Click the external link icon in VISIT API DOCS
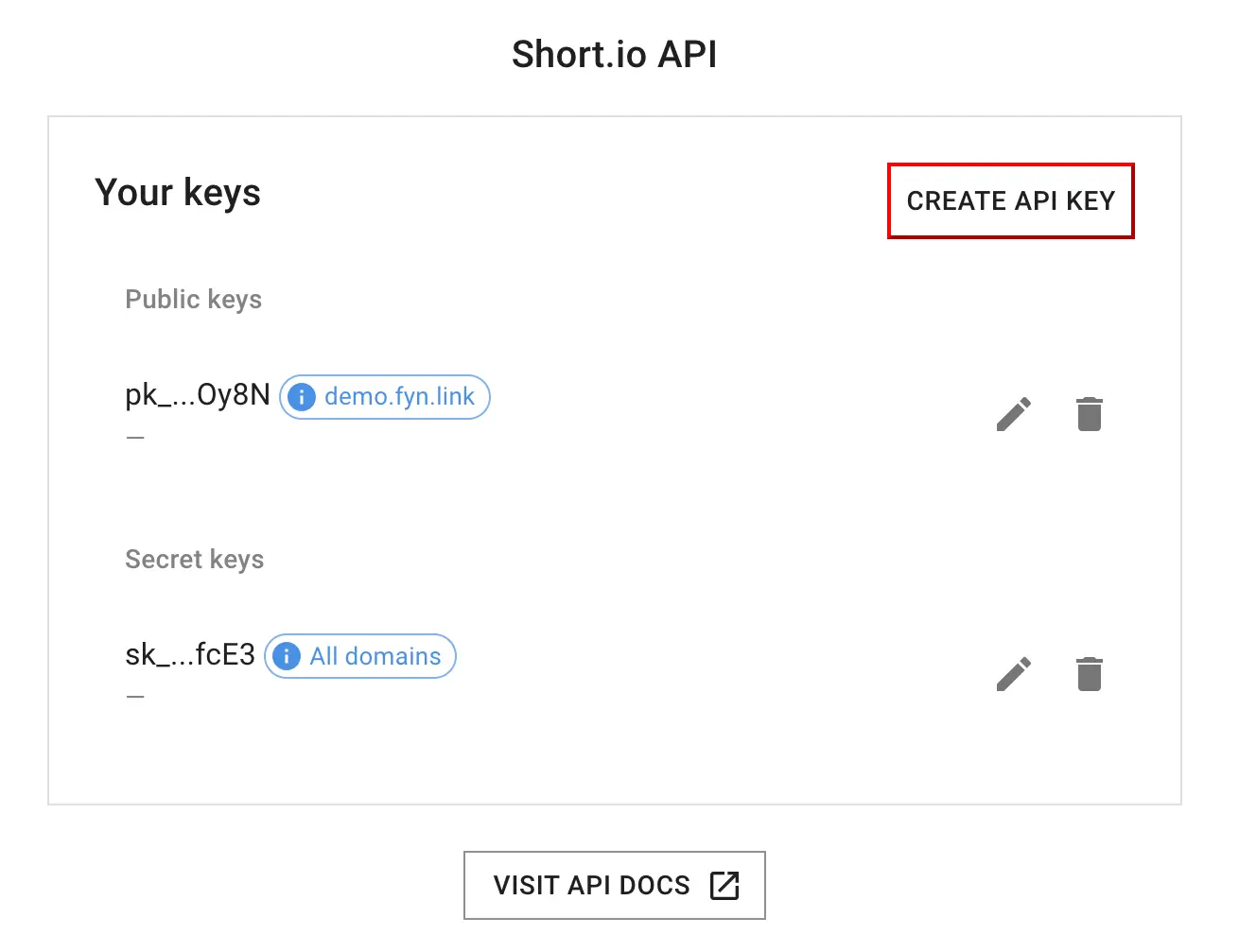 [x=724, y=885]
